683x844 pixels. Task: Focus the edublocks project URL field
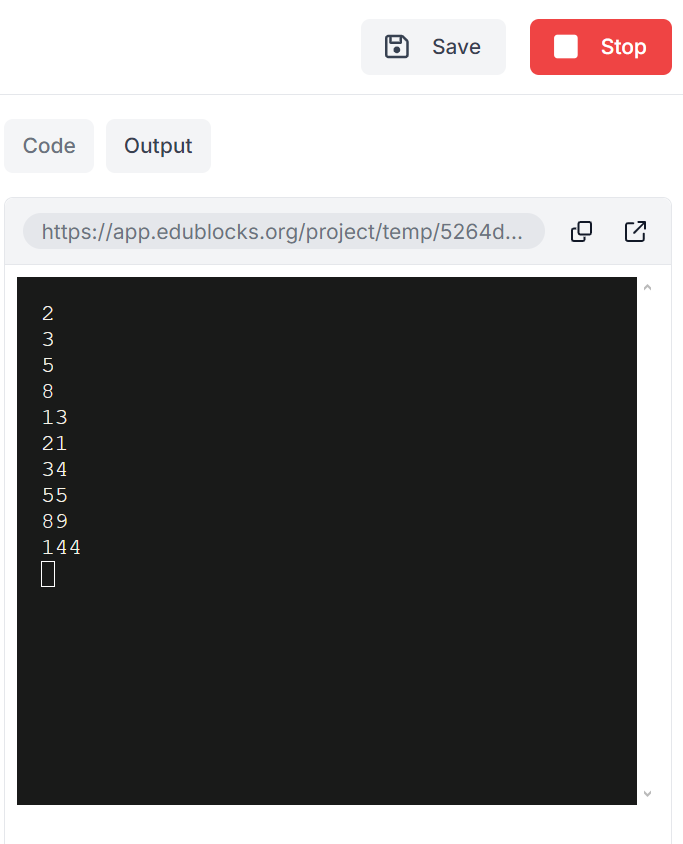click(x=284, y=231)
